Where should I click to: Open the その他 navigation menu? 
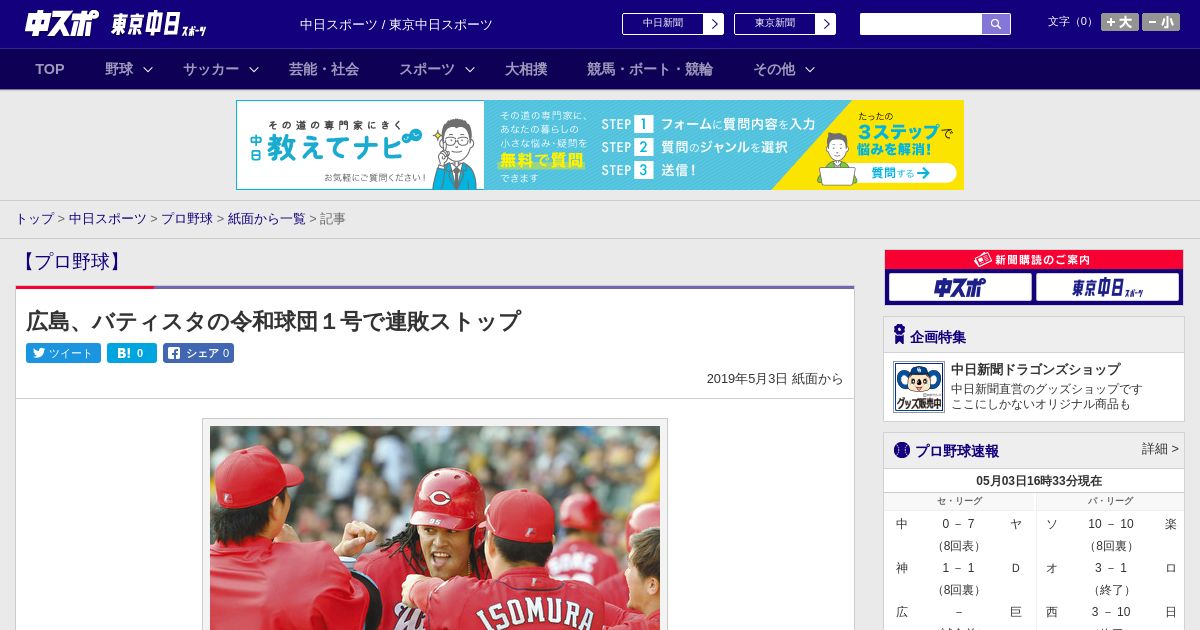(x=774, y=69)
